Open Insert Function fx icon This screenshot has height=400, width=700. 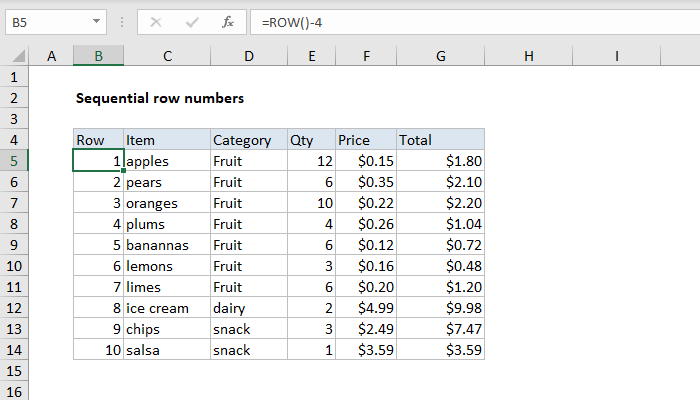228,22
